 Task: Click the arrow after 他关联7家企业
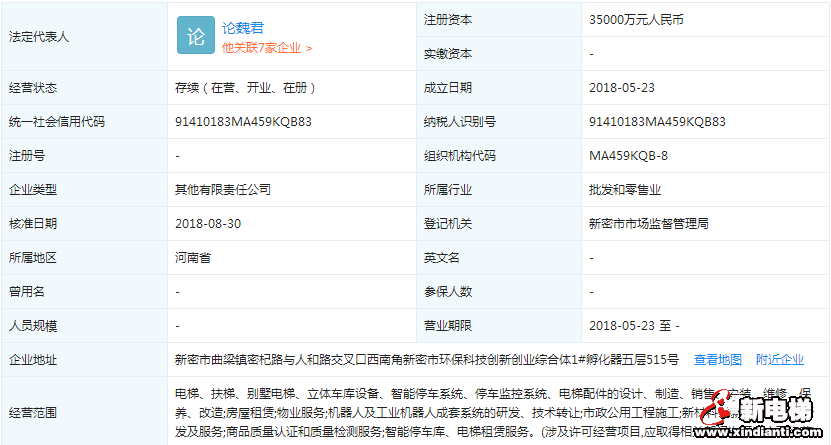(309, 48)
